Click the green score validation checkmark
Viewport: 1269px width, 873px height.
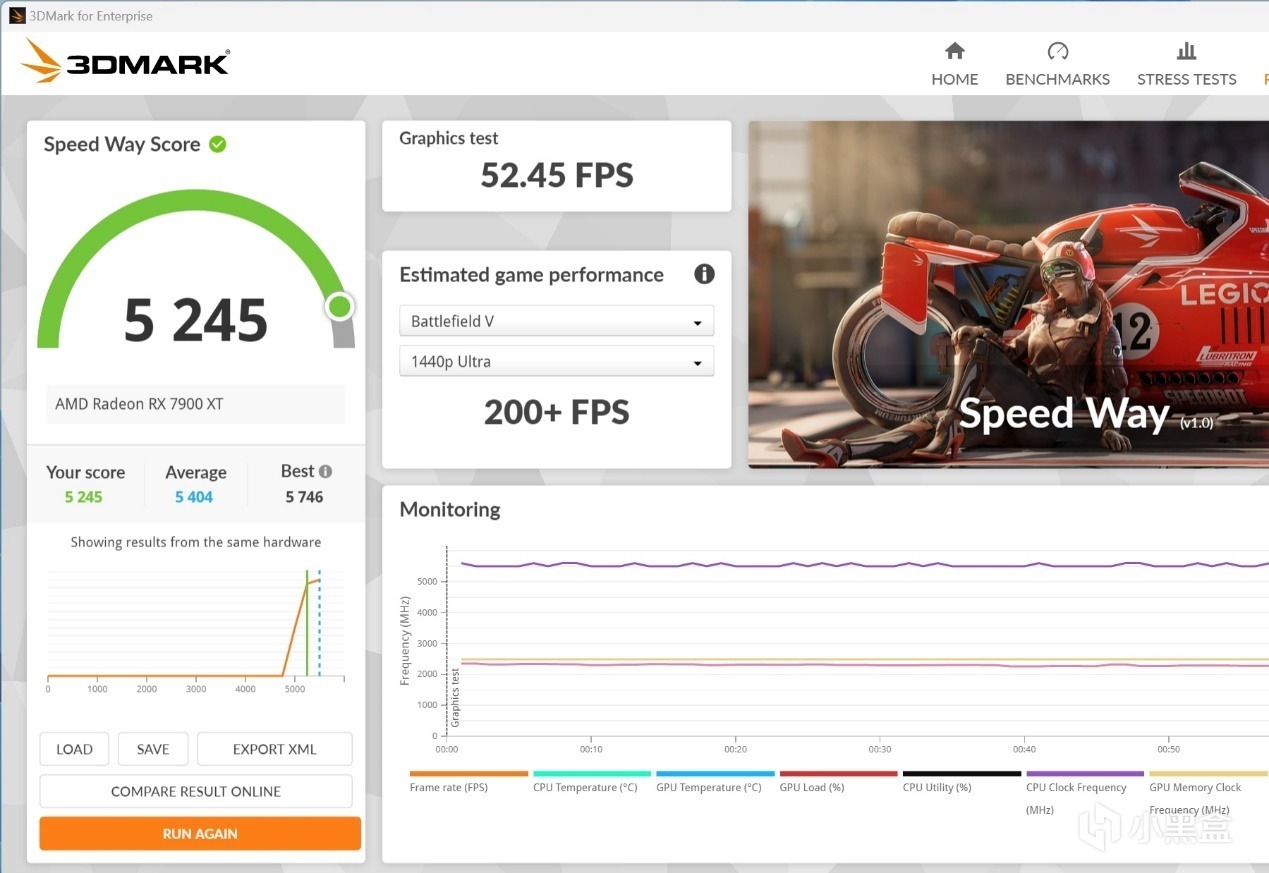(218, 144)
